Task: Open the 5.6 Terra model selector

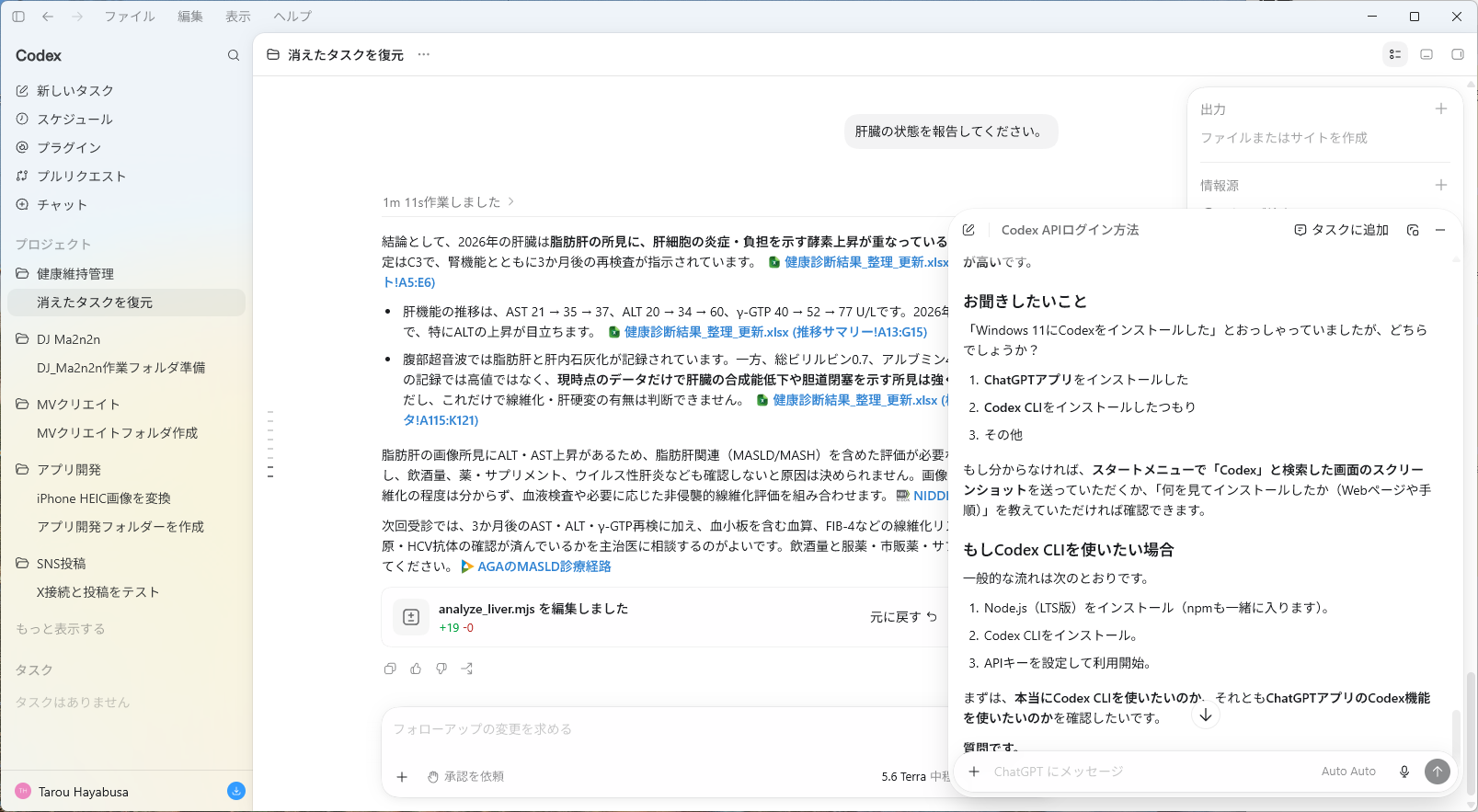Action: coord(914,776)
